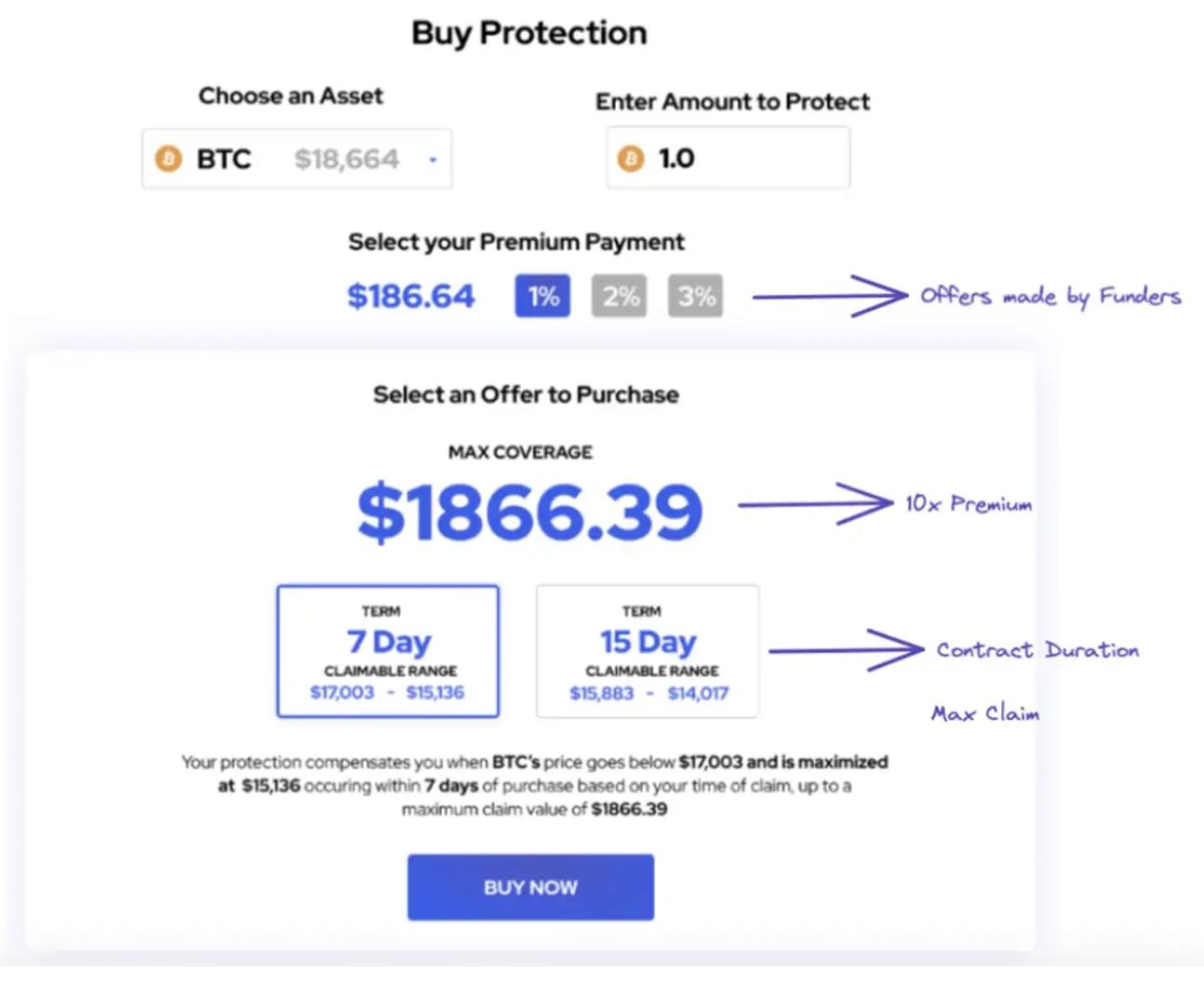Click the Buy Protection heading

click(528, 33)
